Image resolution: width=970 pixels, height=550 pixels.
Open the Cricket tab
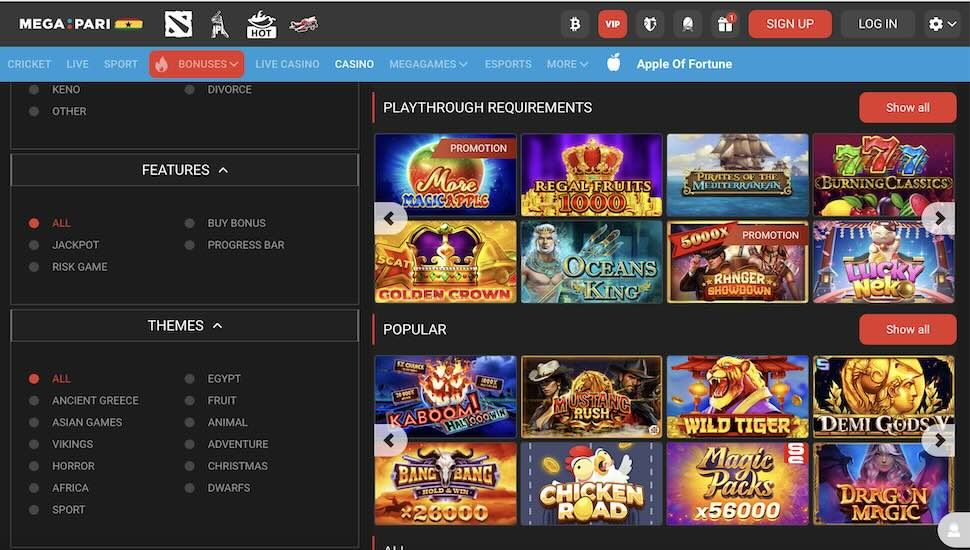29,64
